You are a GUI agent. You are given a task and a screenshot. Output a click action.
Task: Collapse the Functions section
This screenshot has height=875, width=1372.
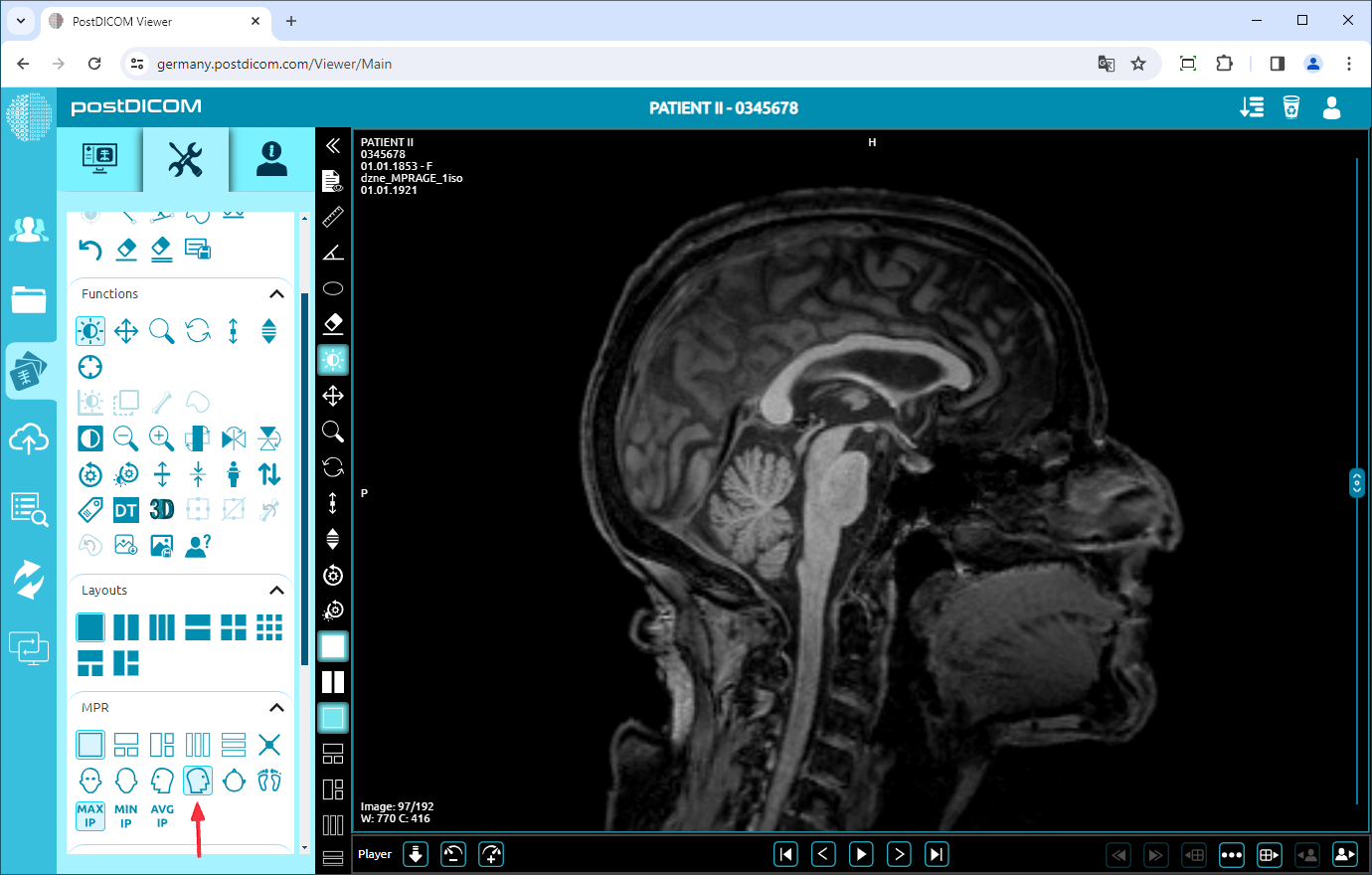click(276, 294)
